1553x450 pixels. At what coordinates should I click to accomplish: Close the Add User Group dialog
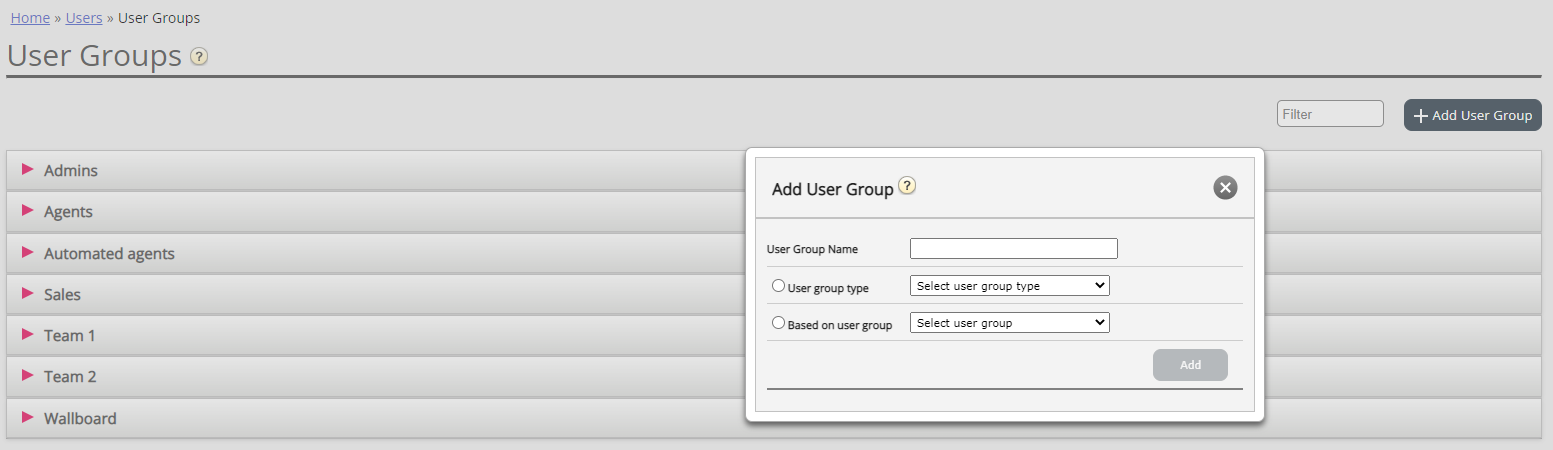1225,188
